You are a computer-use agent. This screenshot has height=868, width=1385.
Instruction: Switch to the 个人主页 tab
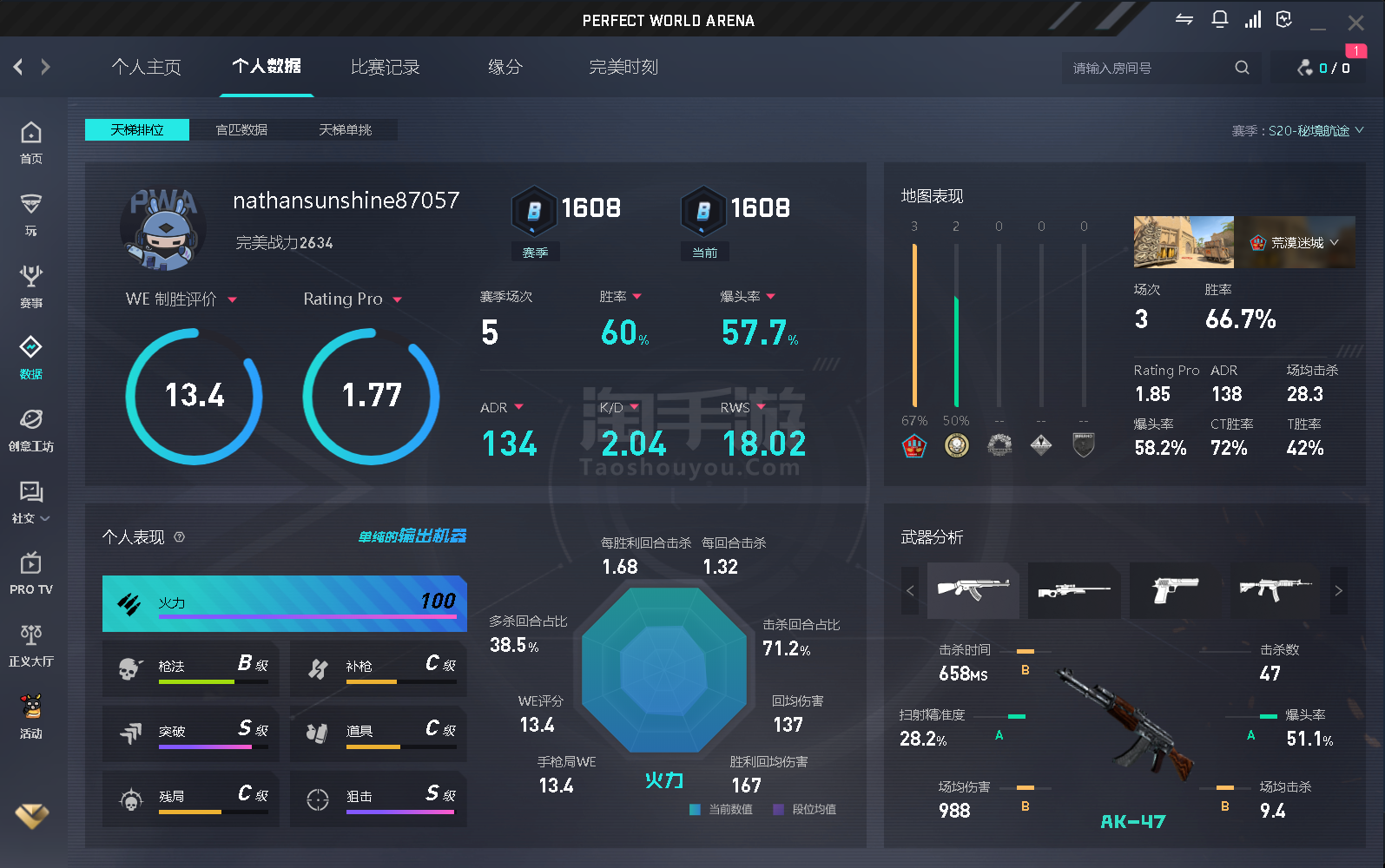click(x=146, y=67)
